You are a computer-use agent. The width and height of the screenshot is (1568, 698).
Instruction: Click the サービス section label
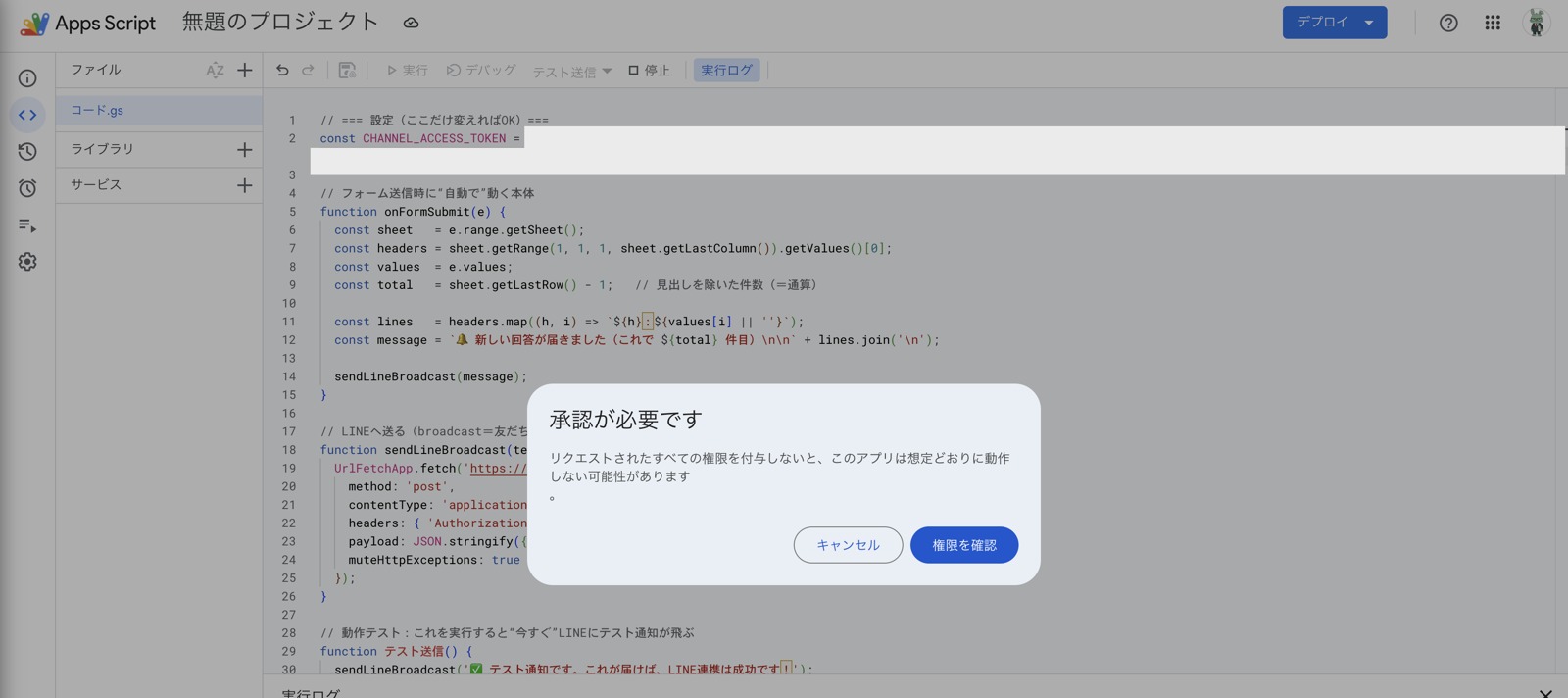coord(96,185)
